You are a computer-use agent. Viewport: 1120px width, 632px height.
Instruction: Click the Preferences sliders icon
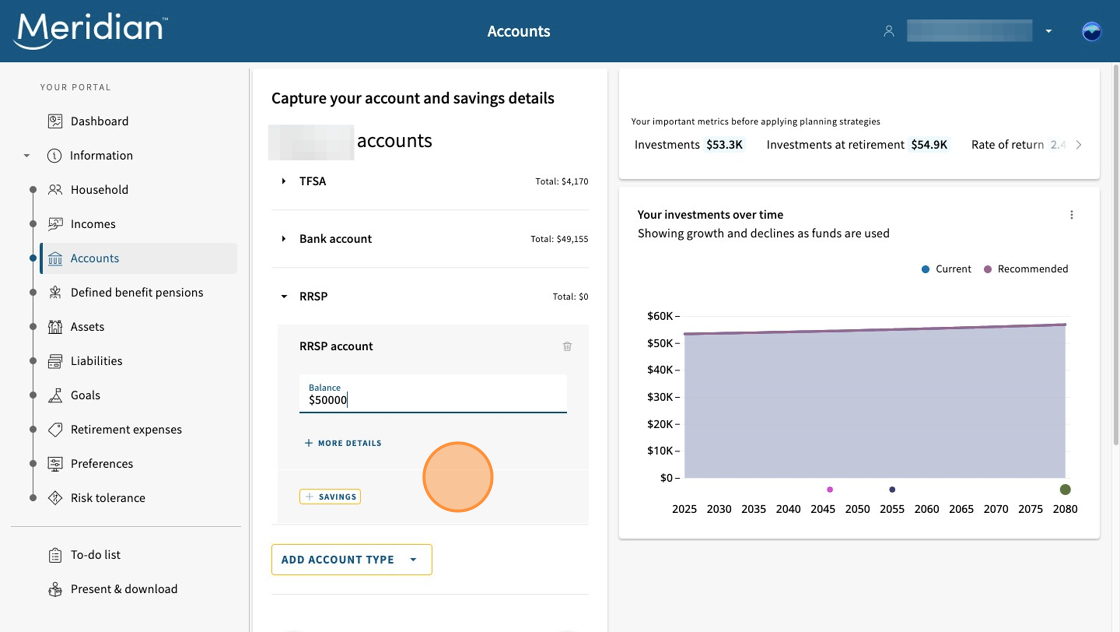pyautogui.click(x=55, y=464)
